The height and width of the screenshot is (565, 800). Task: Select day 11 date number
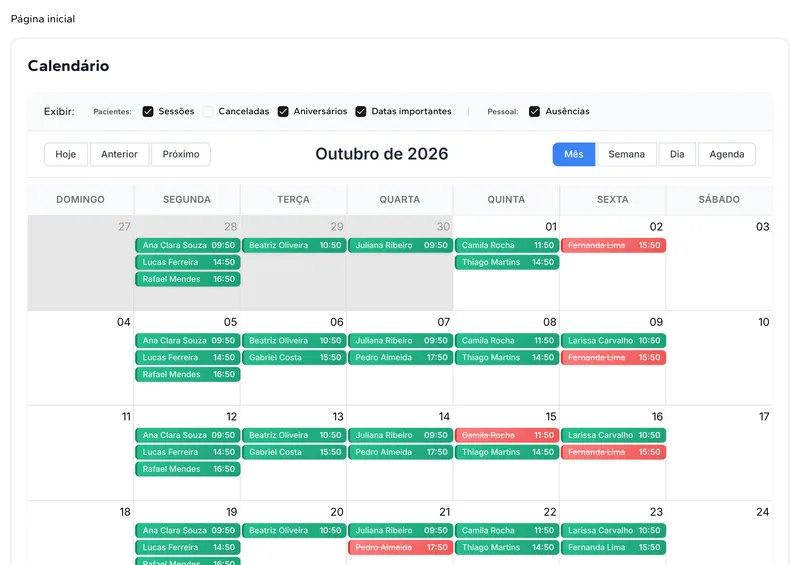[x=126, y=416]
